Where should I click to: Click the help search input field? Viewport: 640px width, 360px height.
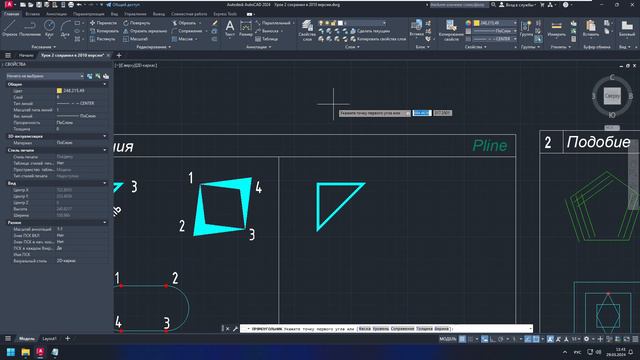[x=459, y=5]
